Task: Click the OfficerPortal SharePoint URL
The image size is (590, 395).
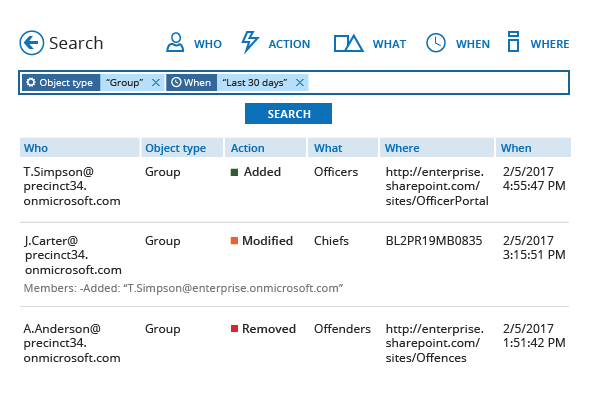Action: tap(437, 186)
